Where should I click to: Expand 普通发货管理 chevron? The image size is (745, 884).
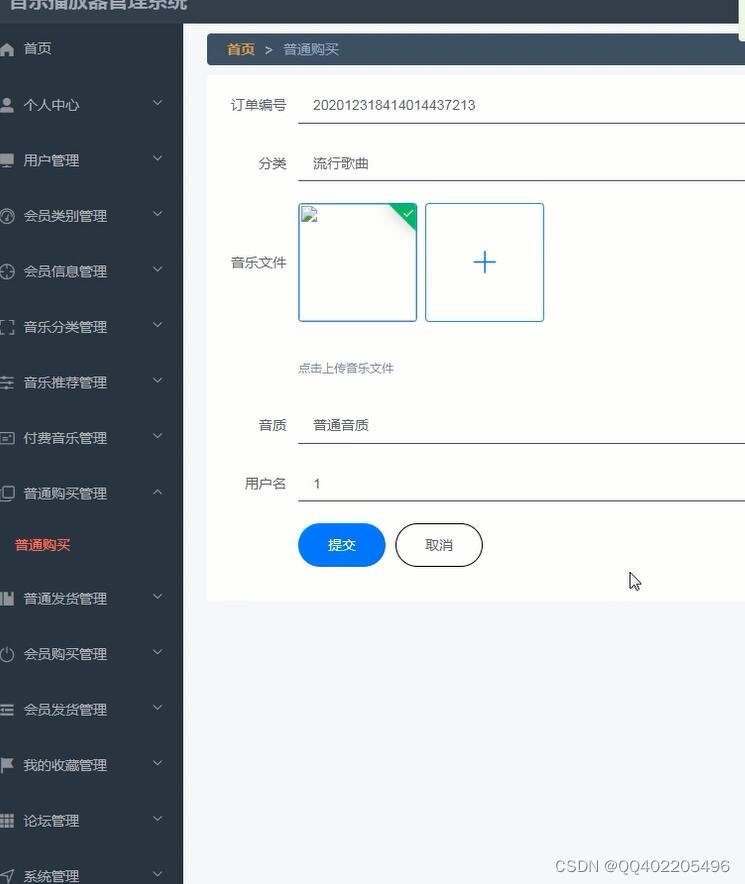point(158,597)
